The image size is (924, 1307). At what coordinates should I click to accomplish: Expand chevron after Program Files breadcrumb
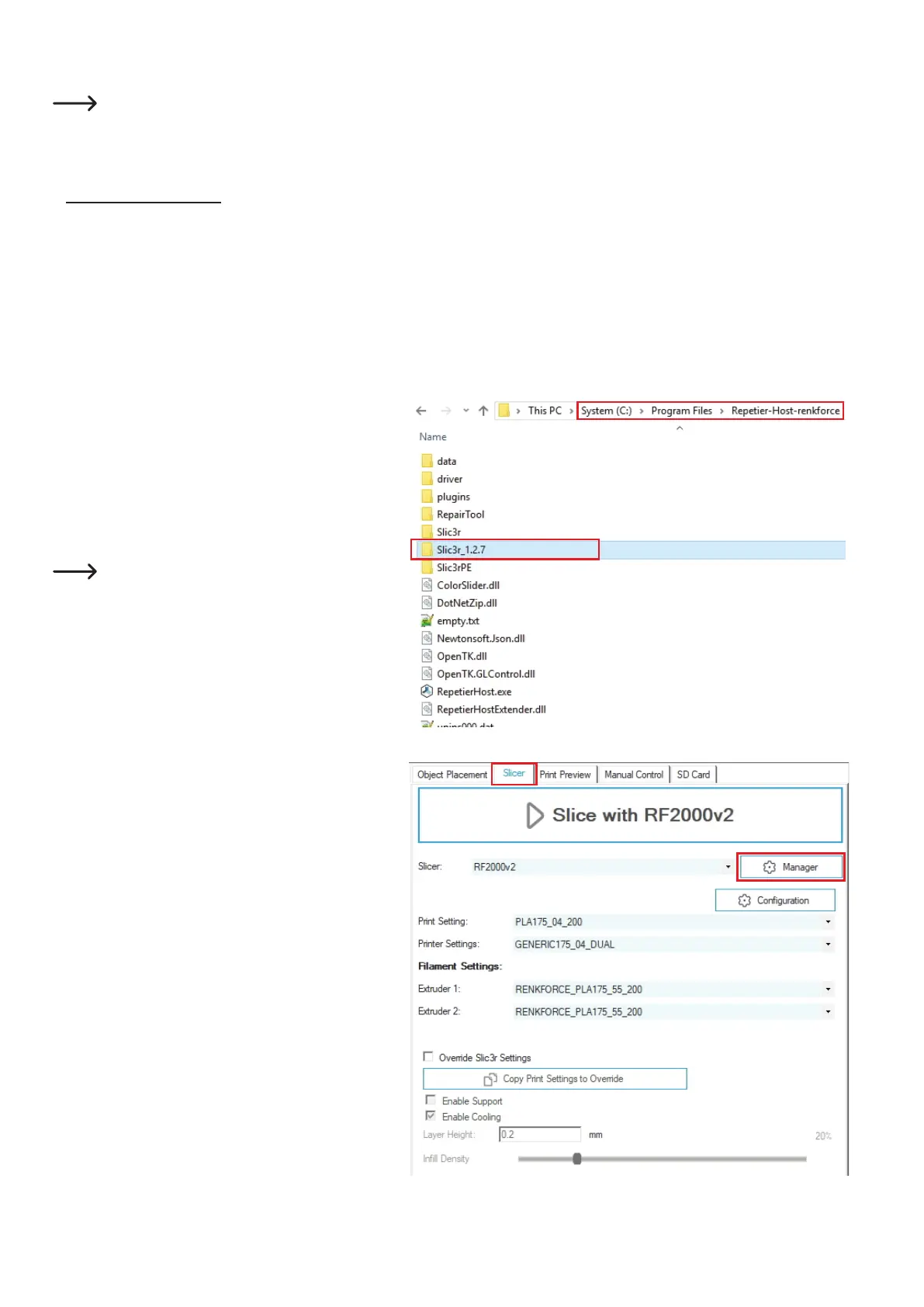pos(722,411)
